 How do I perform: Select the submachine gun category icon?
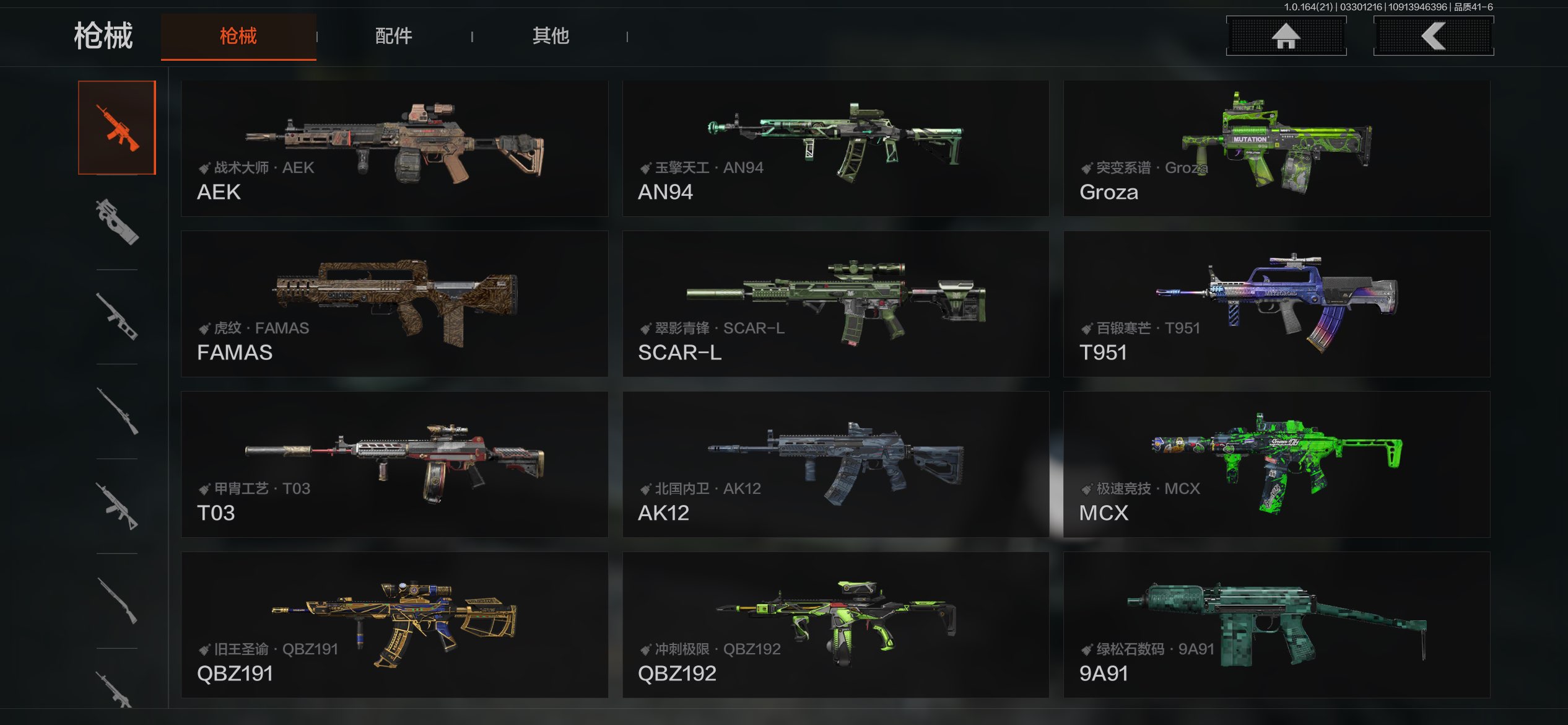tap(117, 222)
